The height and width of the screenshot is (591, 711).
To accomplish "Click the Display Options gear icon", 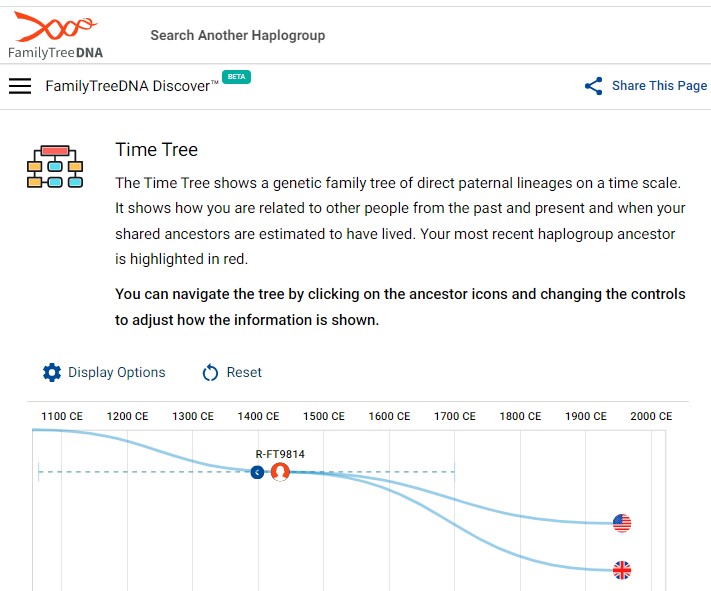I will 52,373.
